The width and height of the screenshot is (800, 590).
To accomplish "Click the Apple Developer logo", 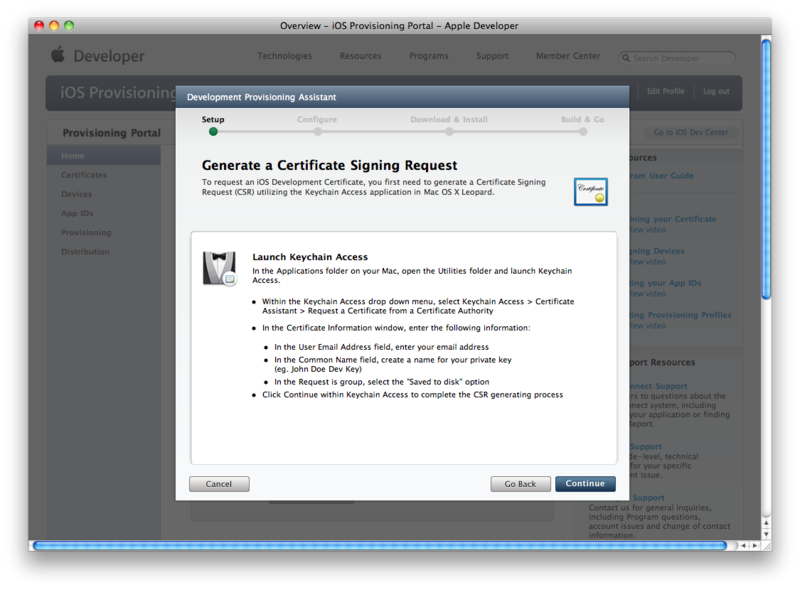I will coord(98,56).
